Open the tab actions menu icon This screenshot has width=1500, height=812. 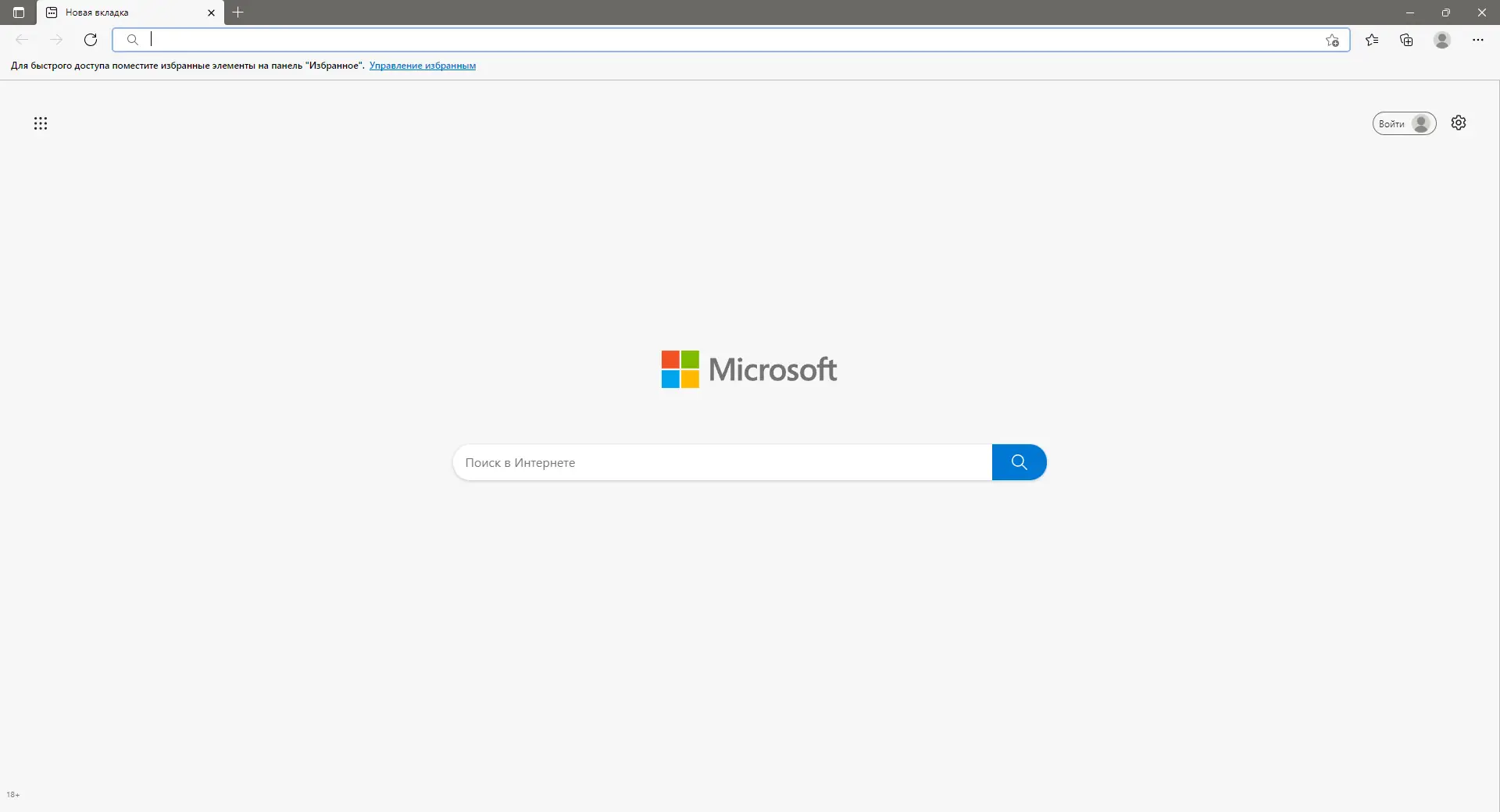pos(19,12)
